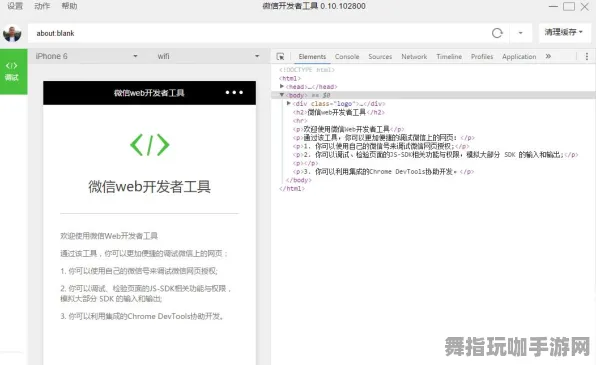This screenshot has height=365, width=596.
Task: Select the empty p element line
Action: click(x=305, y=163)
